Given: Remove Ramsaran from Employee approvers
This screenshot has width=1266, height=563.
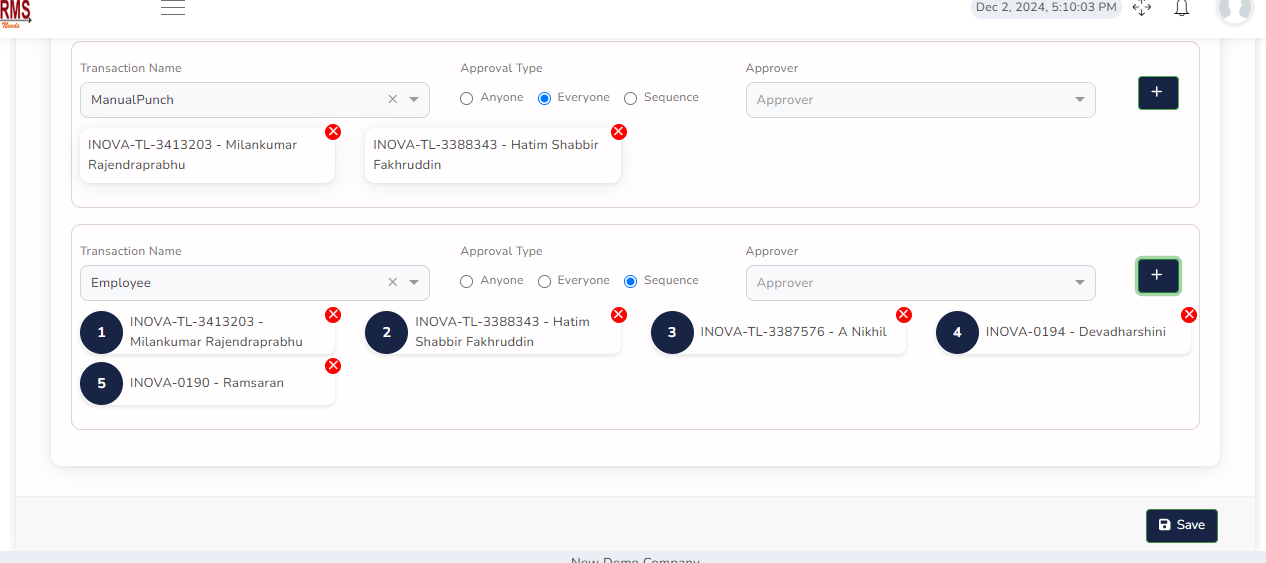Looking at the screenshot, I should tap(333, 366).
